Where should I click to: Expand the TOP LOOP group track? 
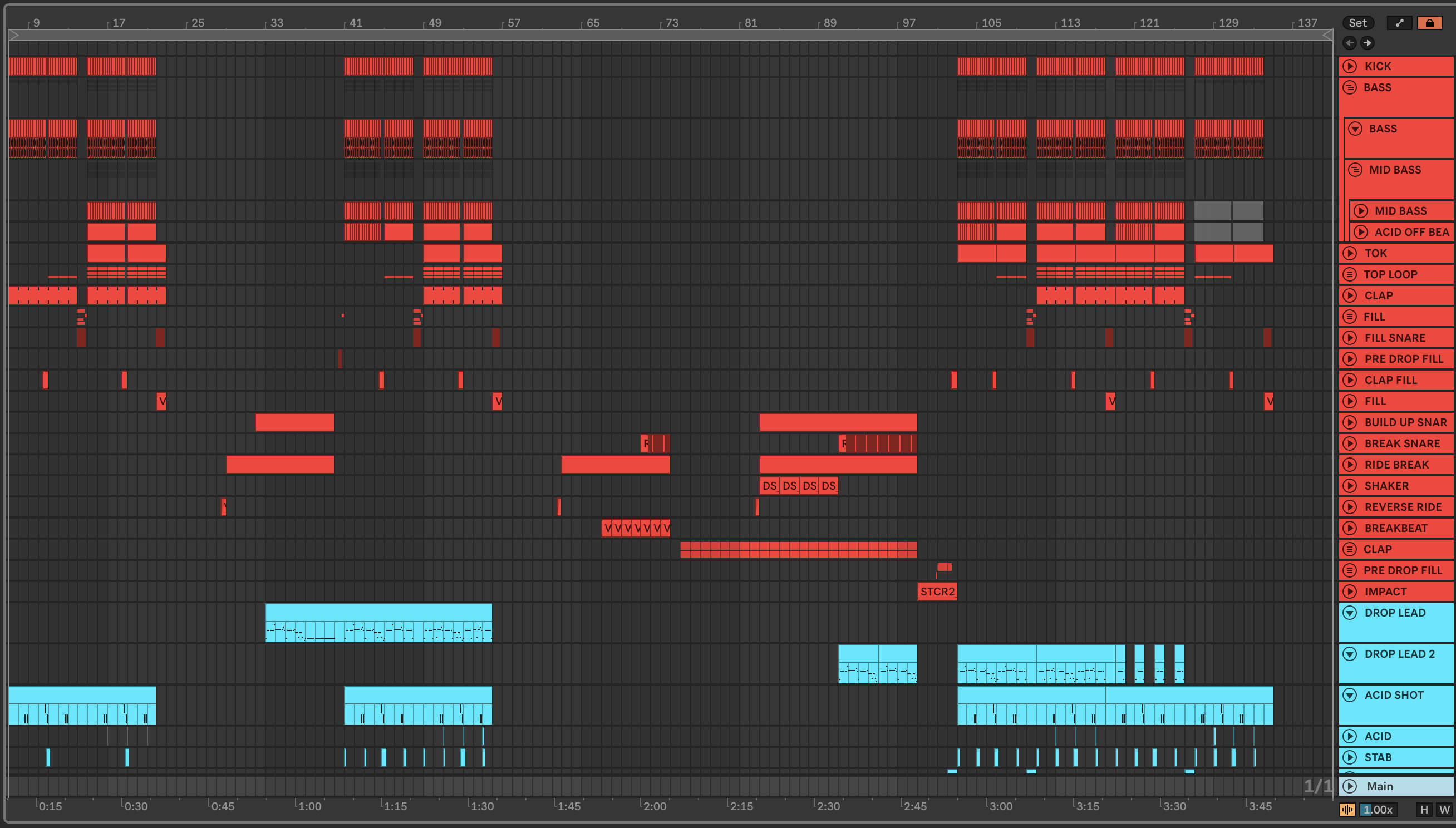[1350, 274]
